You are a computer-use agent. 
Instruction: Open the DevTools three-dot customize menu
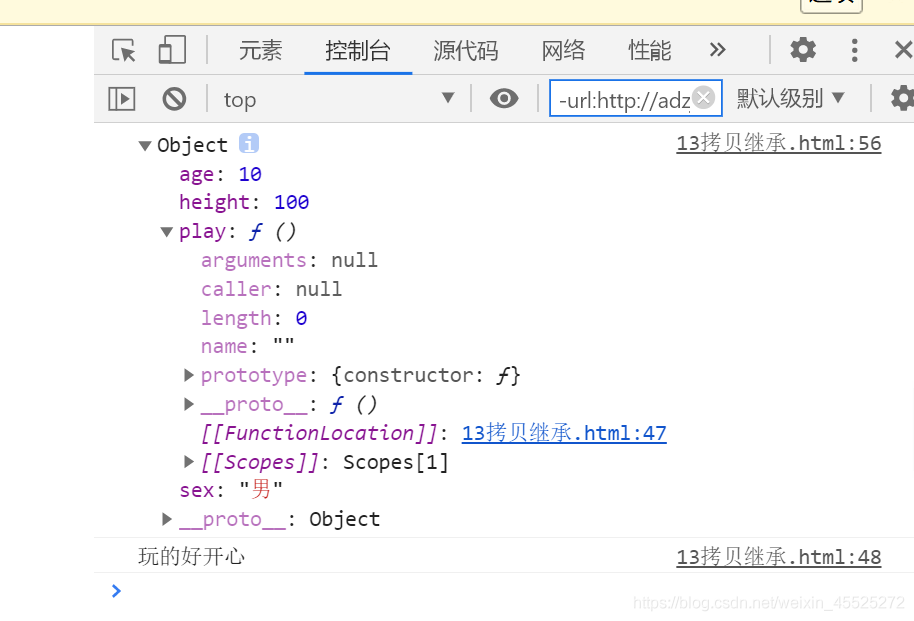(x=854, y=50)
